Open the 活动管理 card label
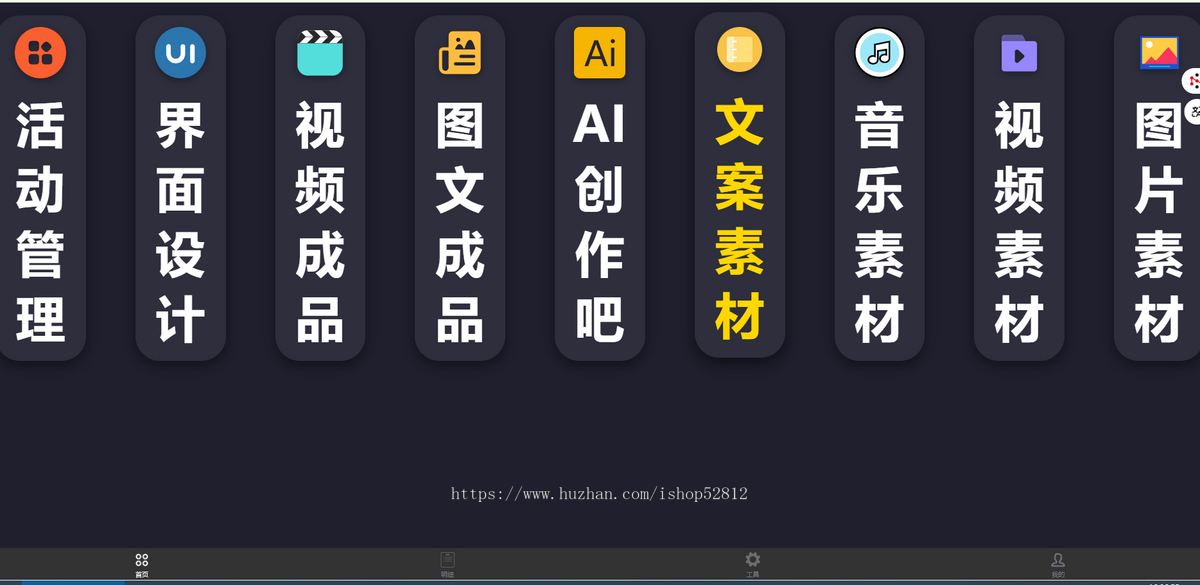Image resolution: width=1200 pixels, height=585 pixels. [40, 222]
